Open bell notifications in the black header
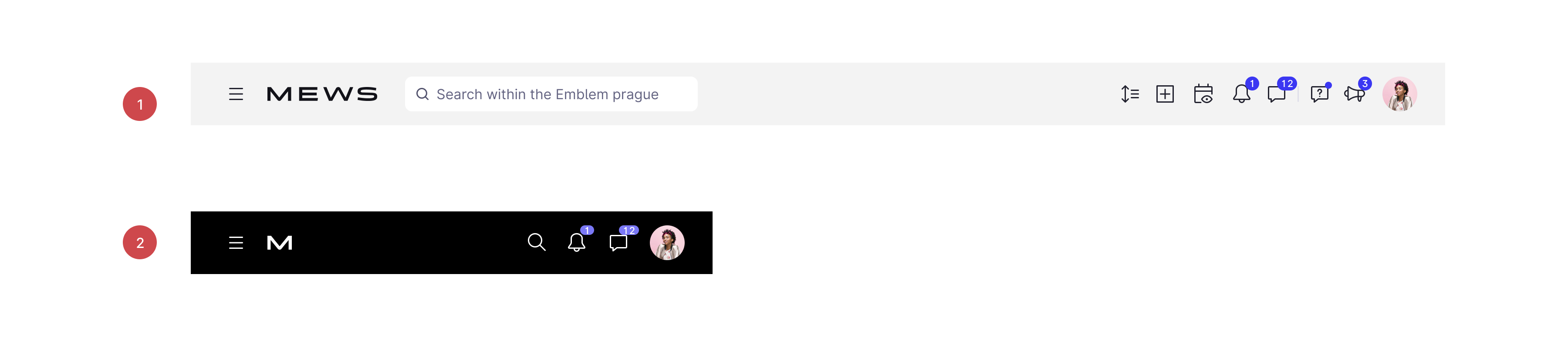The image size is (1568, 348). (x=576, y=242)
